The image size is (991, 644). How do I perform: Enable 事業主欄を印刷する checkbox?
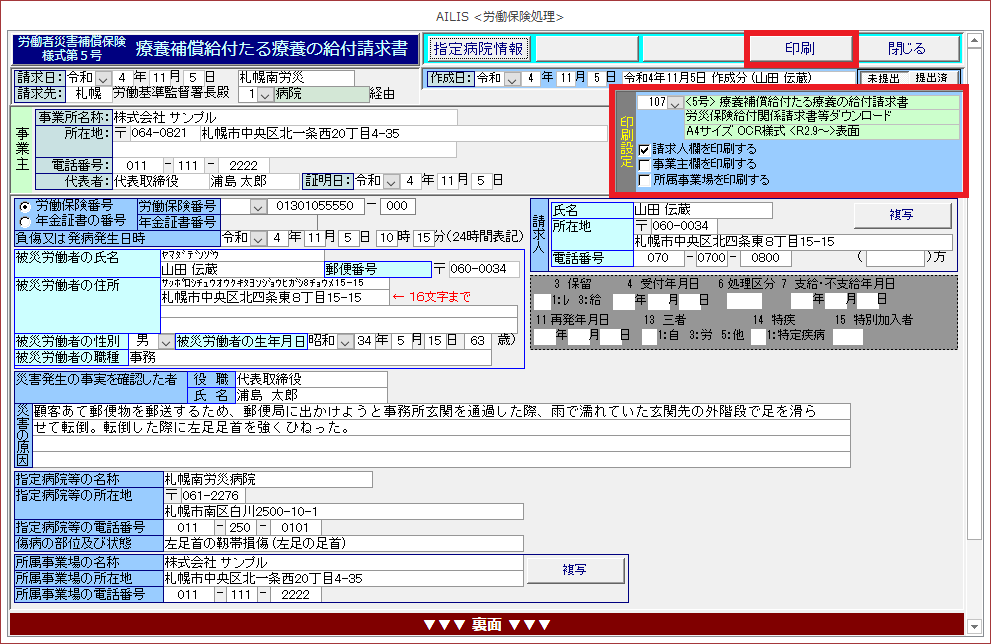click(645, 164)
